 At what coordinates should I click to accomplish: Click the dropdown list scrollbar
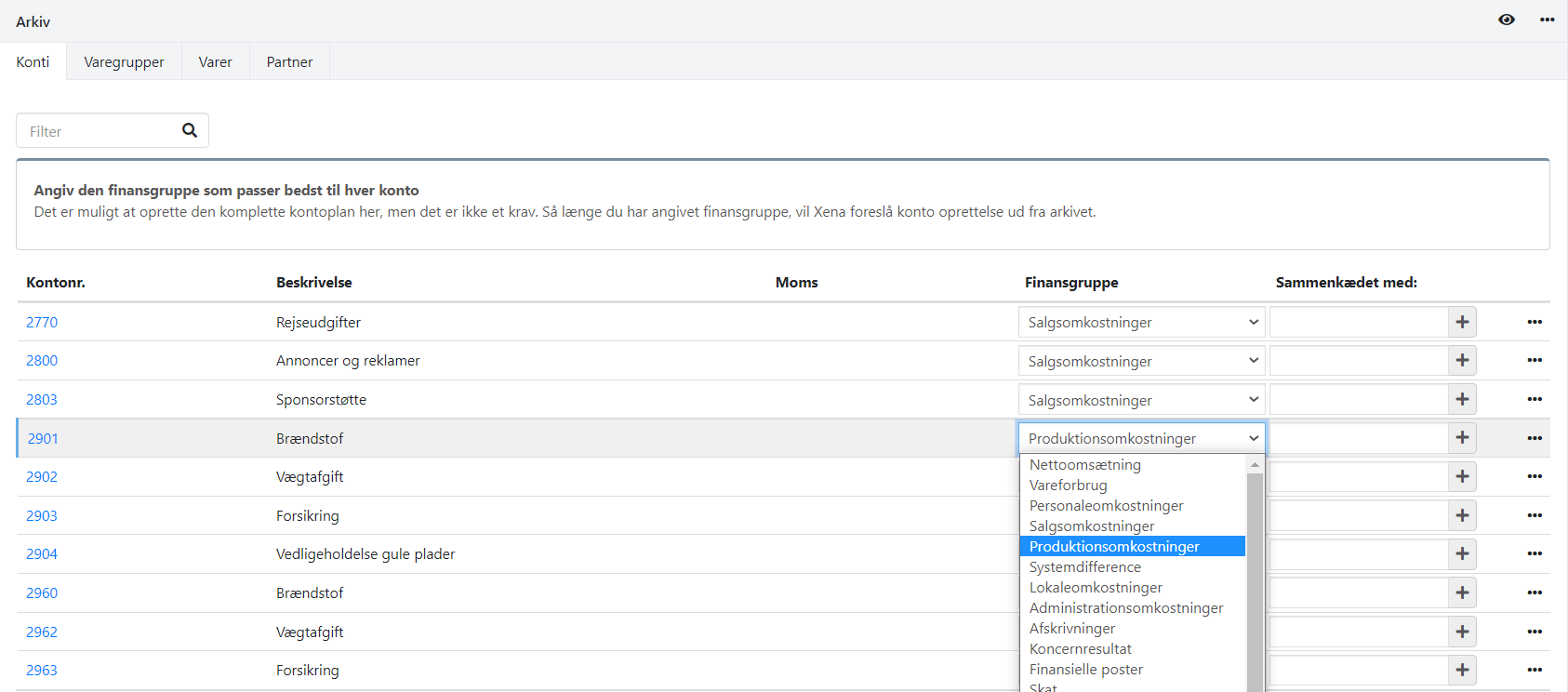1255,577
